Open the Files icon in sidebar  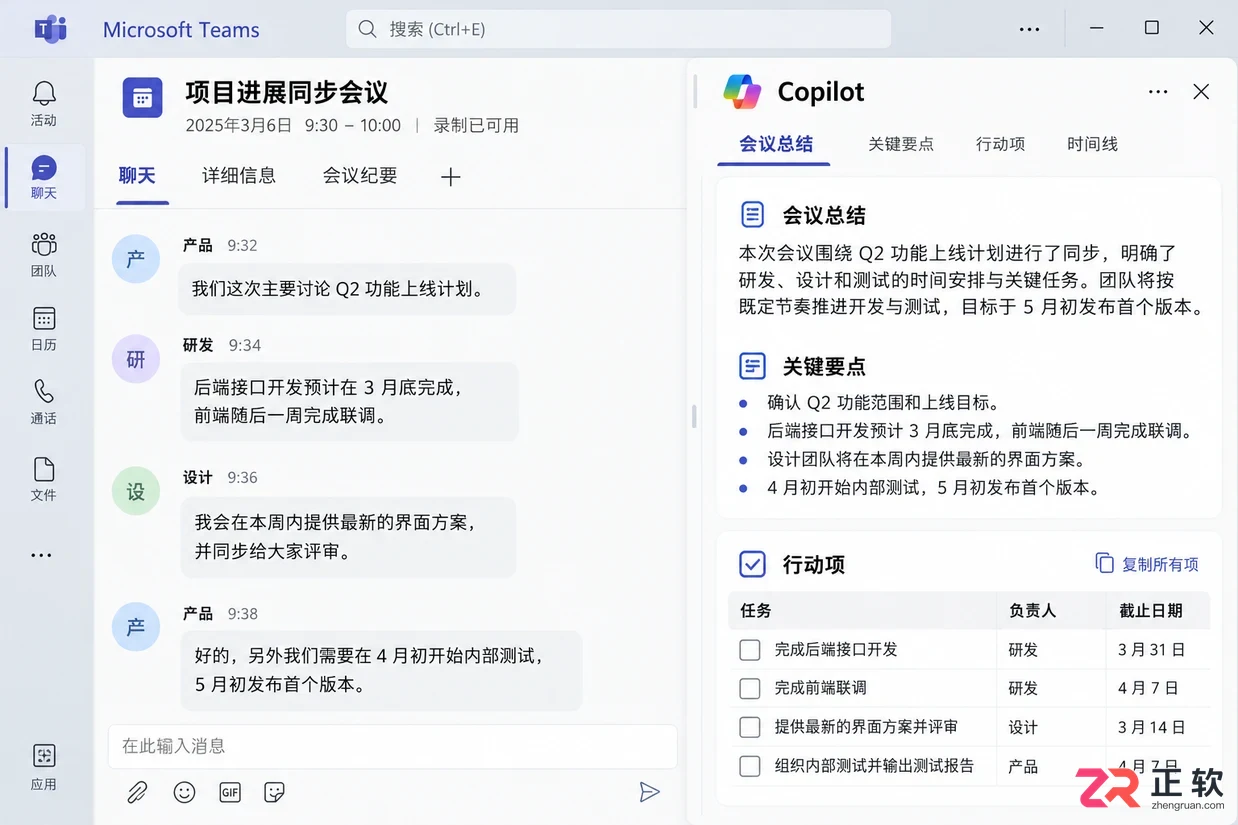click(x=44, y=469)
